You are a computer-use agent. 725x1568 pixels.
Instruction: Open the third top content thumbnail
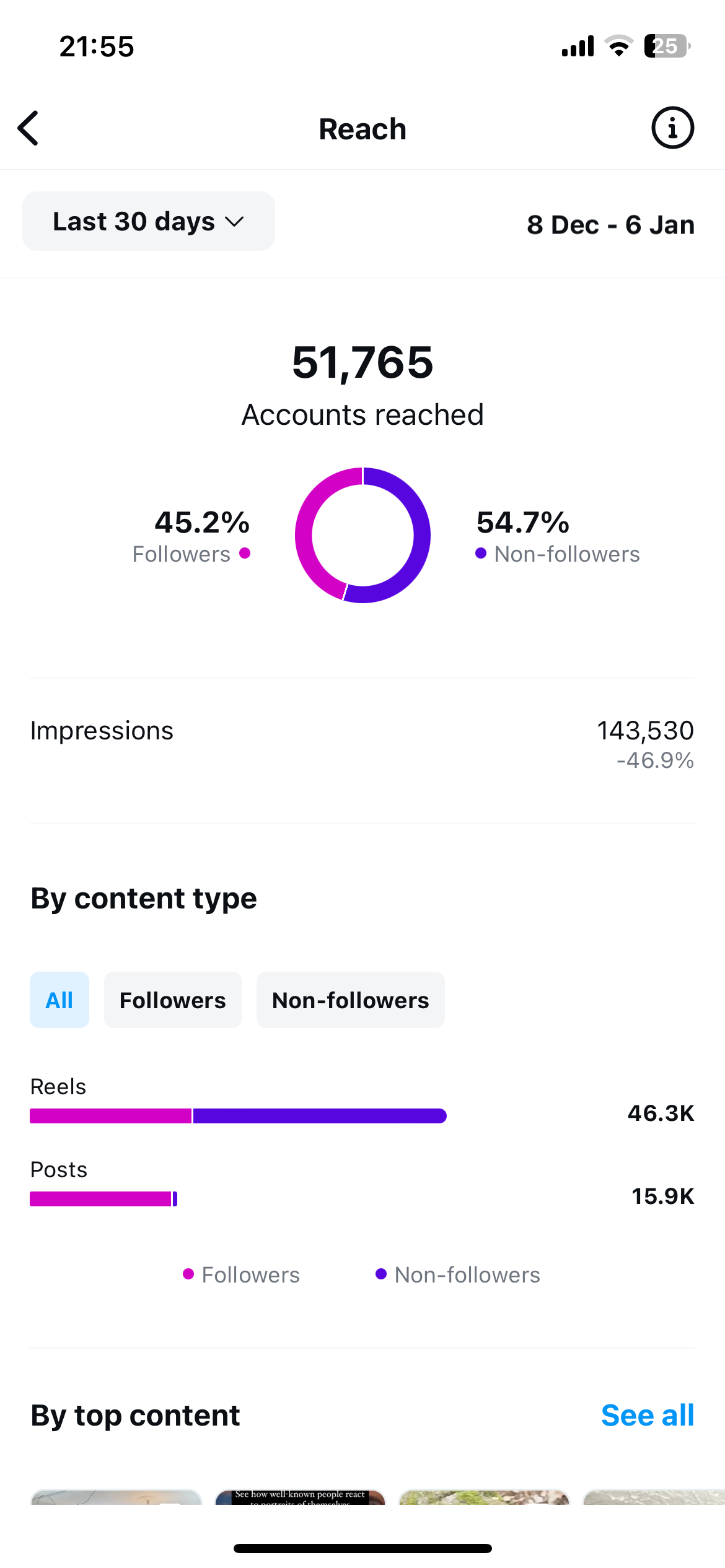pos(484,1497)
